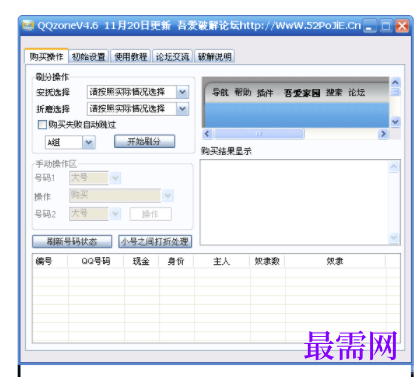This screenshot has width=416, height=377.
Task: Click the 刷新号码状态 button
Action: [72, 241]
